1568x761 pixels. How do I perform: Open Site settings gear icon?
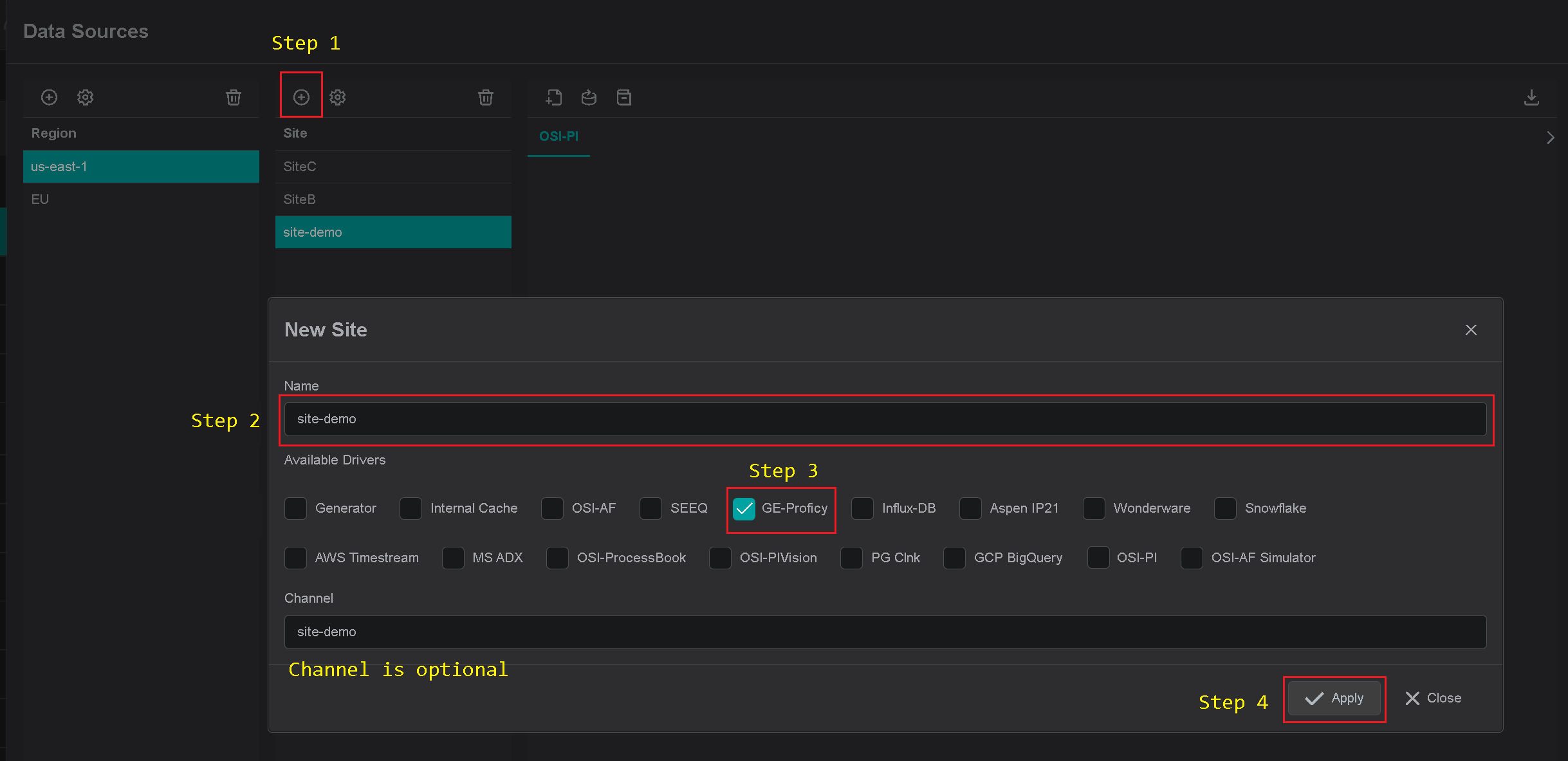coord(337,97)
